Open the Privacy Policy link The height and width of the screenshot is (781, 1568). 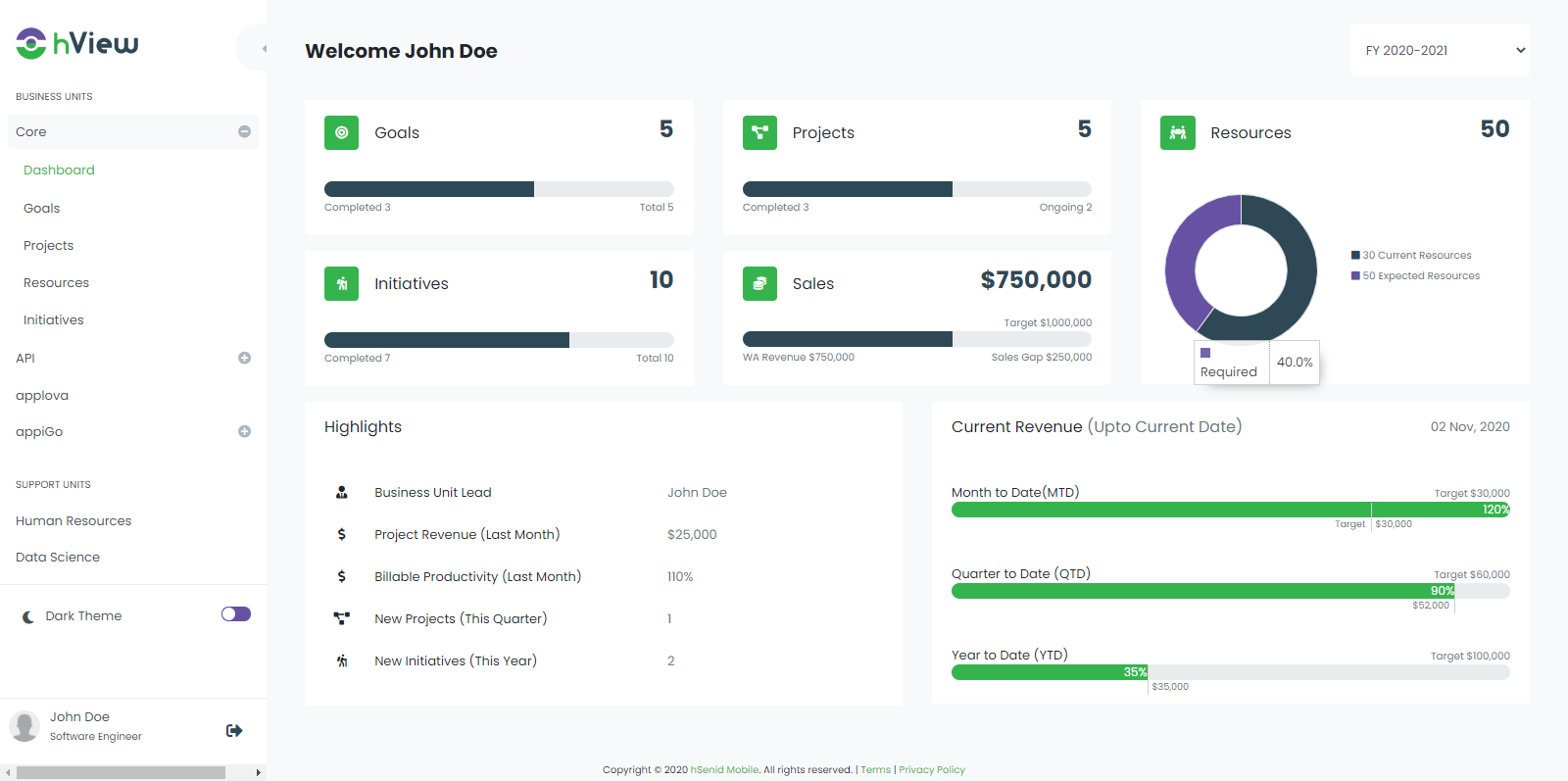click(x=931, y=769)
